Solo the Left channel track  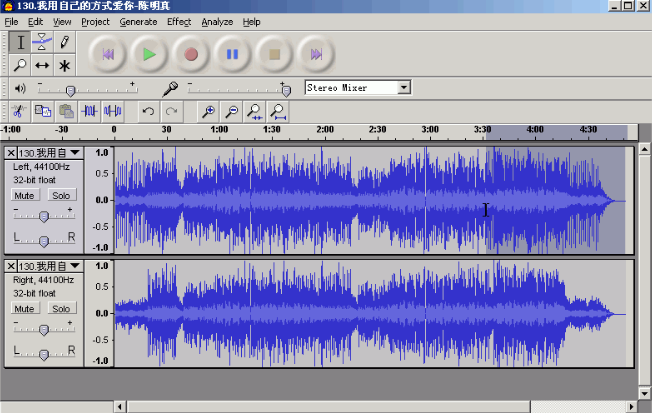(61, 195)
